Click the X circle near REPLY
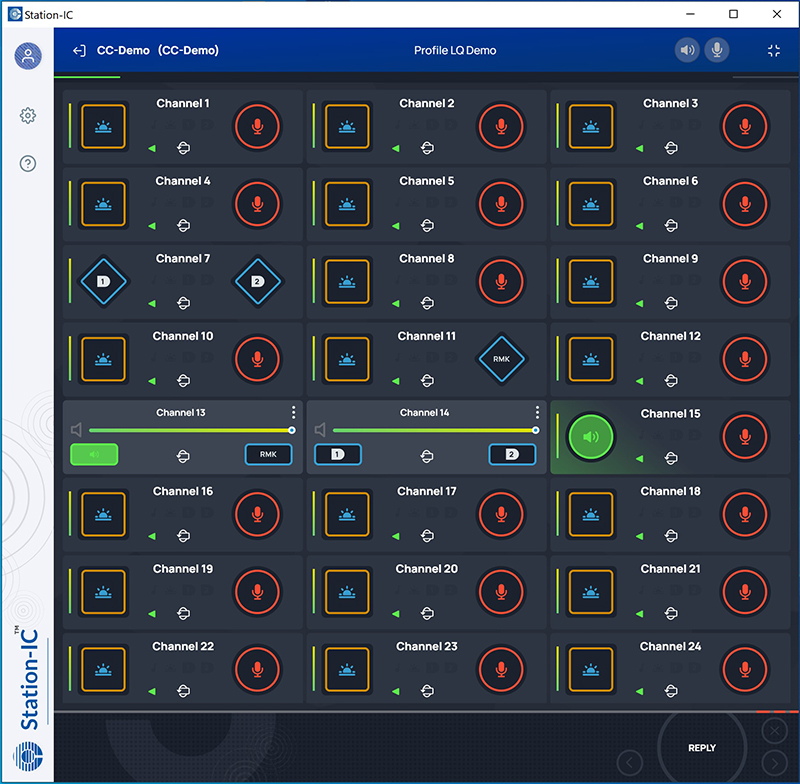 click(x=774, y=731)
